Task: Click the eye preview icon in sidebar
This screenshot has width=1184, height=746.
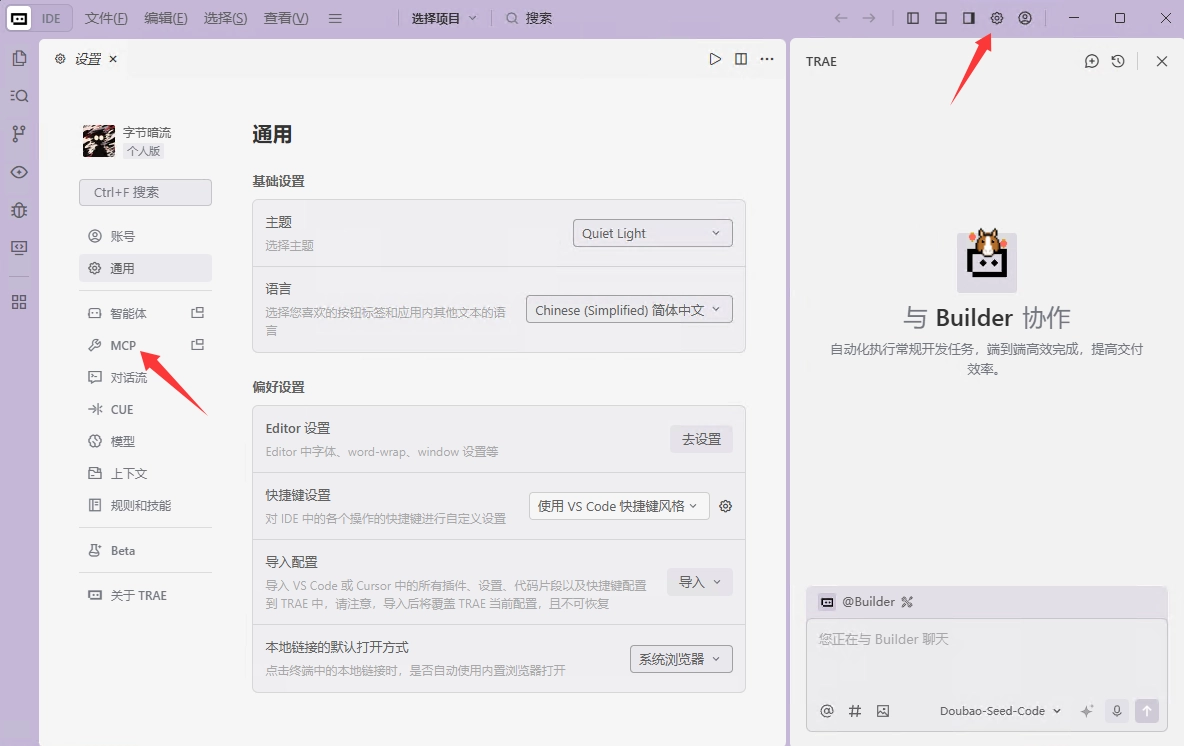Action: 20,172
